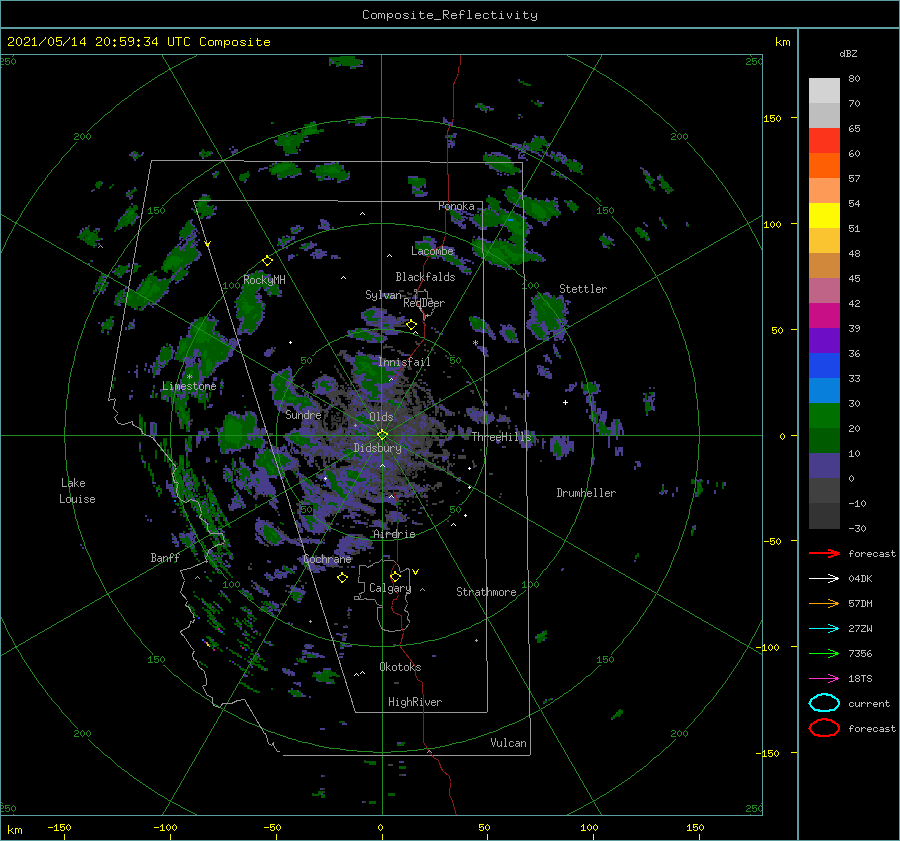Click the Ponoka label

456,206
